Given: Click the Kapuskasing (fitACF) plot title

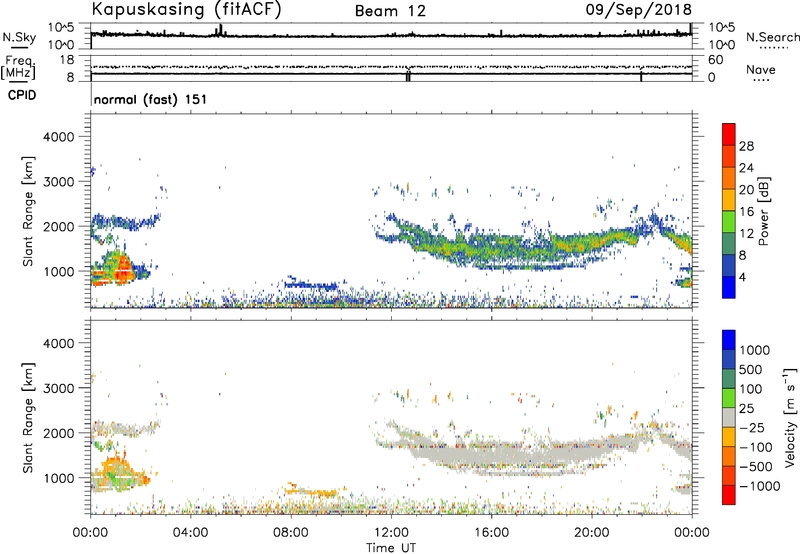Looking at the screenshot, I should click(186, 9).
